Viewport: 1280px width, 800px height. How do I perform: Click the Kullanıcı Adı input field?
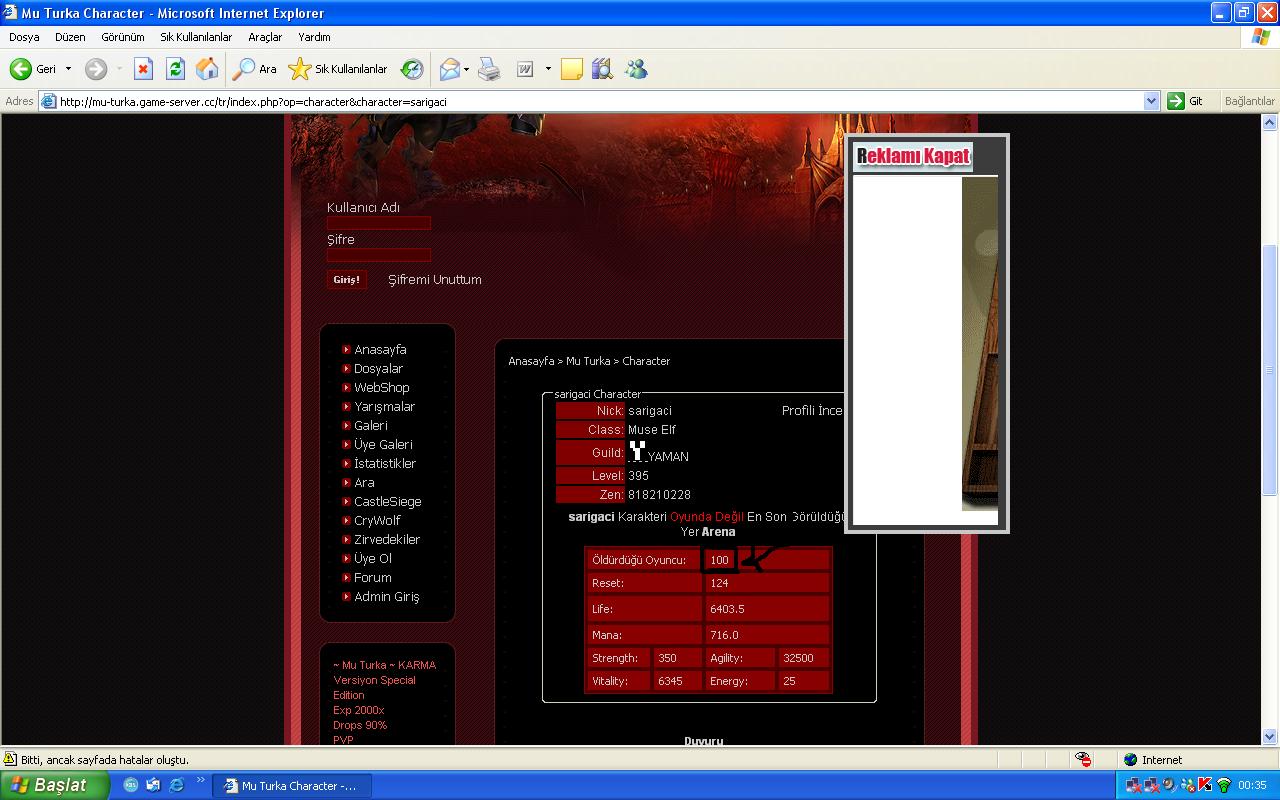[x=379, y=223]
